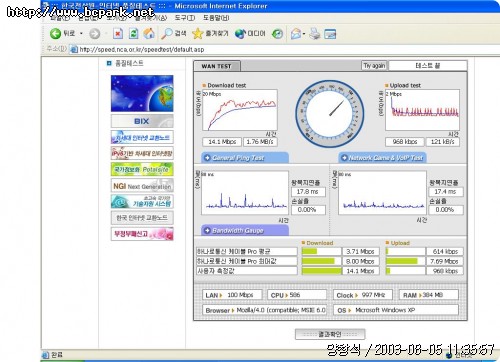Open the NGI Next Generation banner
This screenshot has height=362, width=500.
click(142, 186)
